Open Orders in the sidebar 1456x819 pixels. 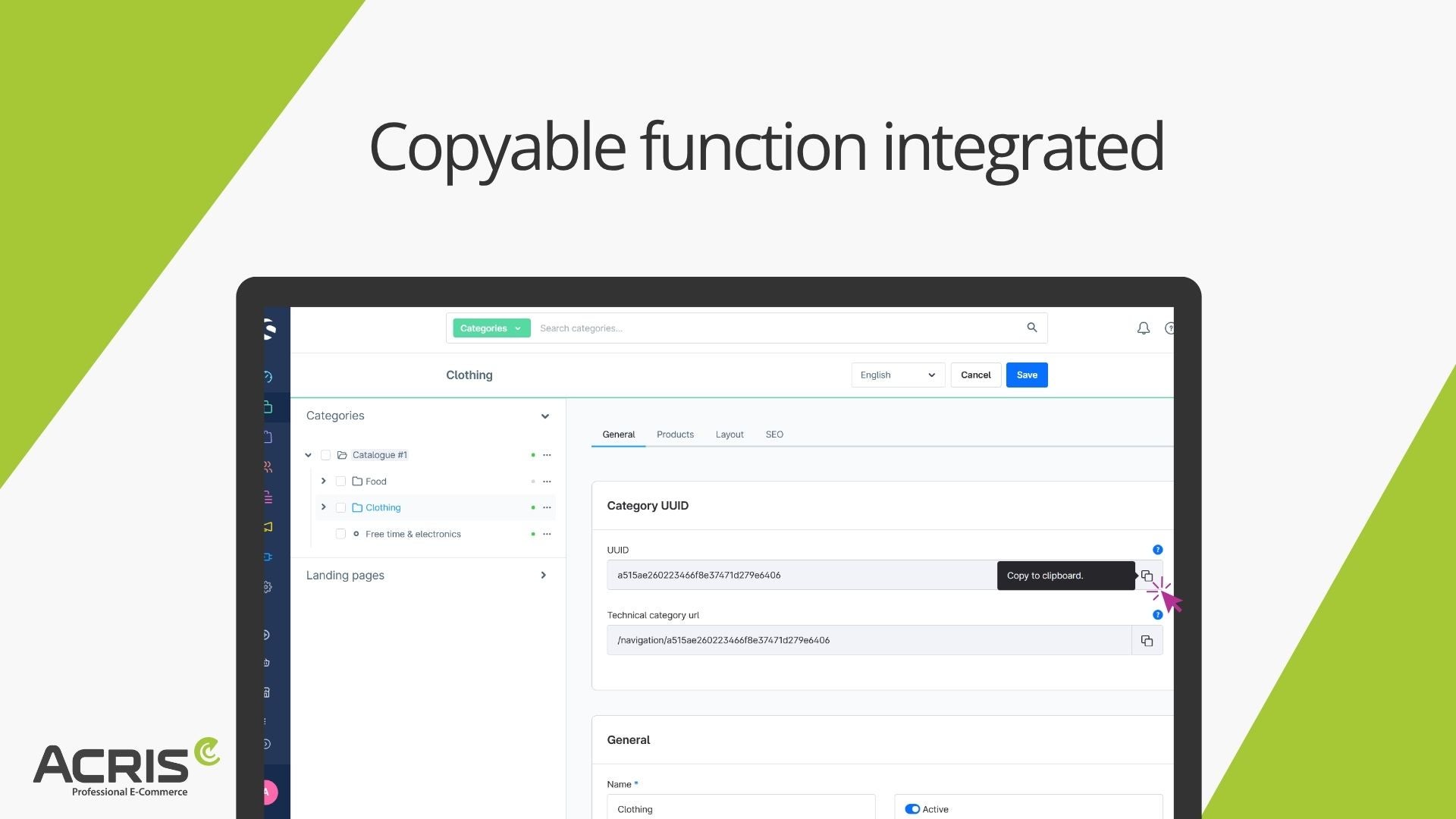click(x=268, y=437)
